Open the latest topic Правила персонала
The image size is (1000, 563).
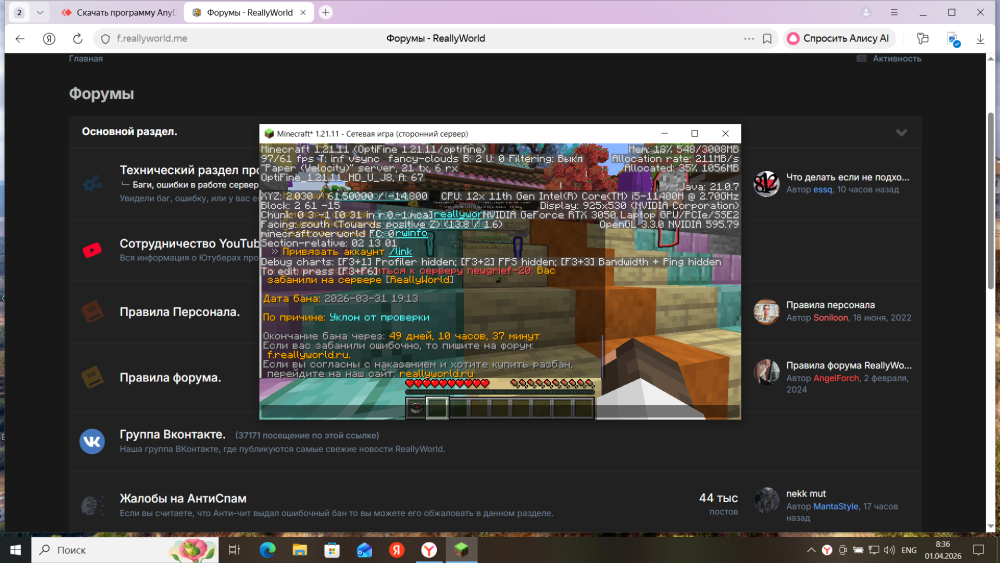[x=830, y=305]
